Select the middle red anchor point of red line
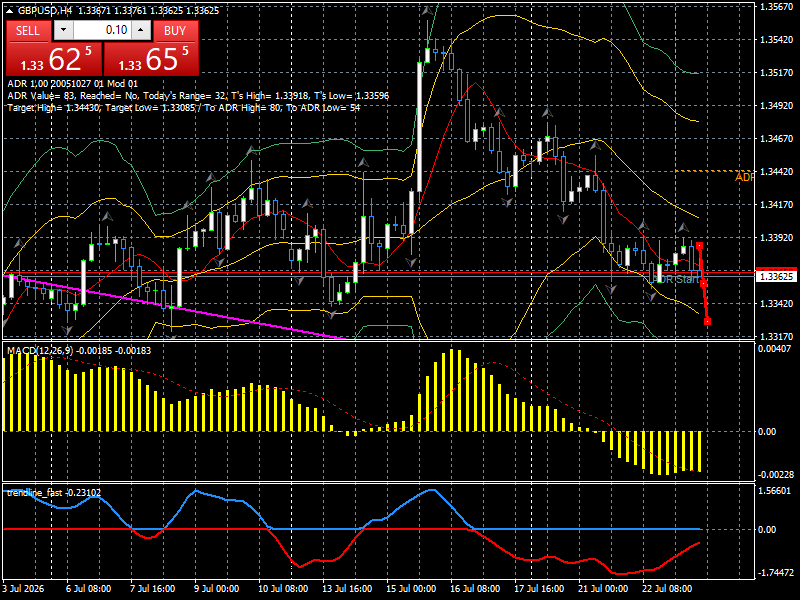Screen dimensions: 800x600 [704, 283]
